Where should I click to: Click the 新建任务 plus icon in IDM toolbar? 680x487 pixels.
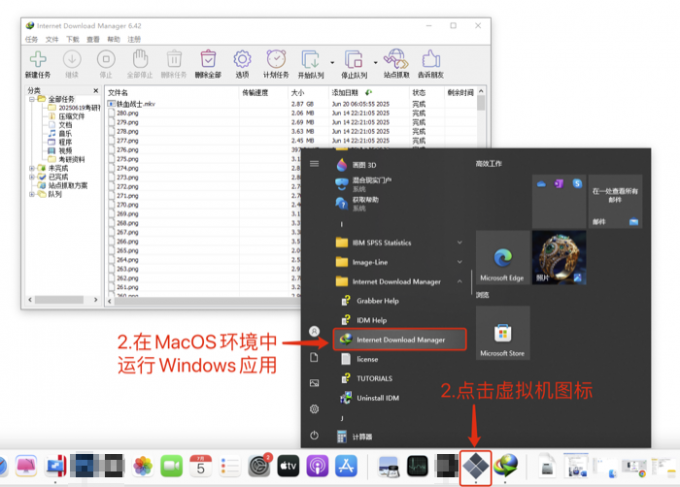tap(38, 59)
